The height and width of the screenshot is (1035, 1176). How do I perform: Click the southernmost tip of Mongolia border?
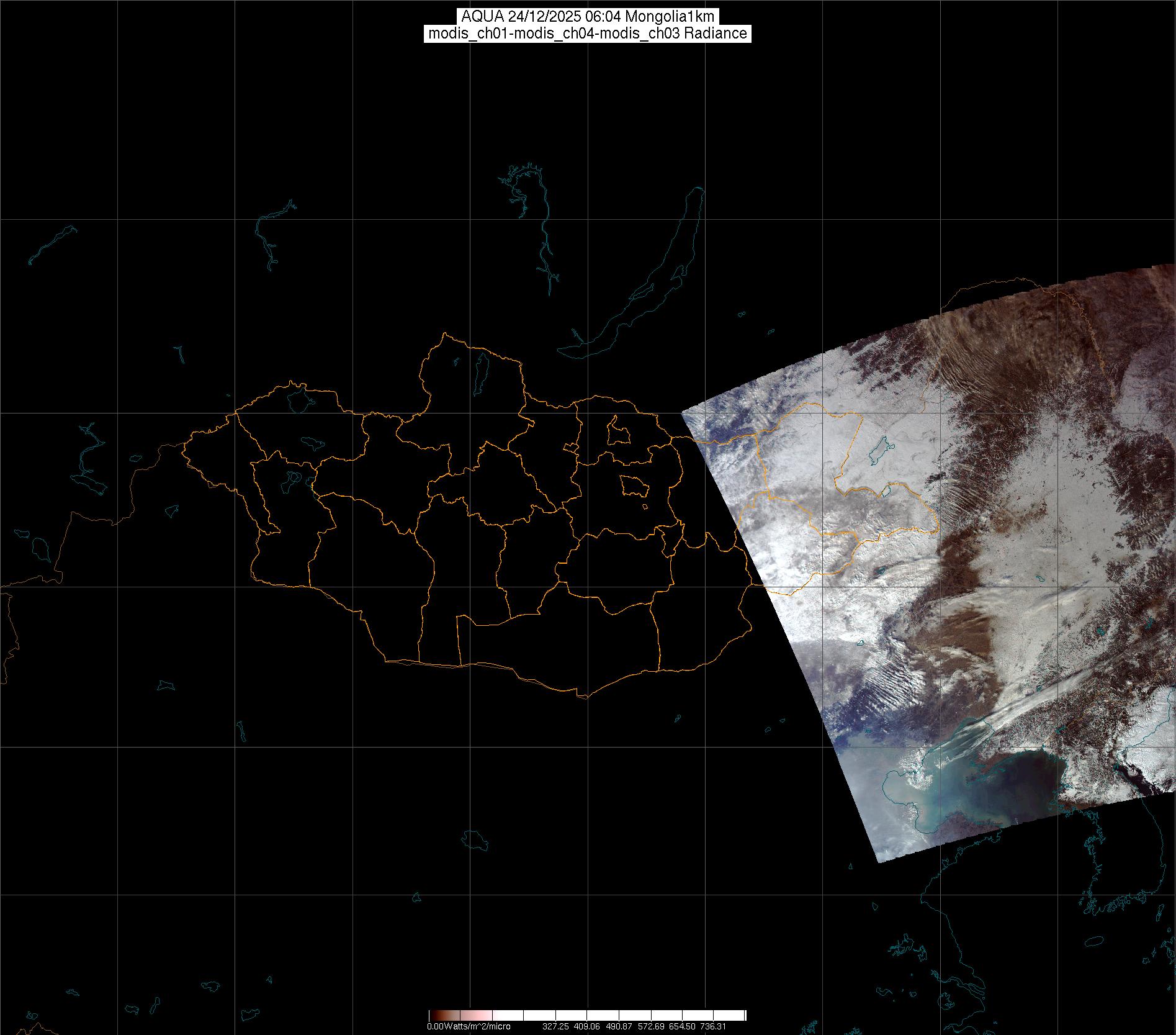click(583, 697)
